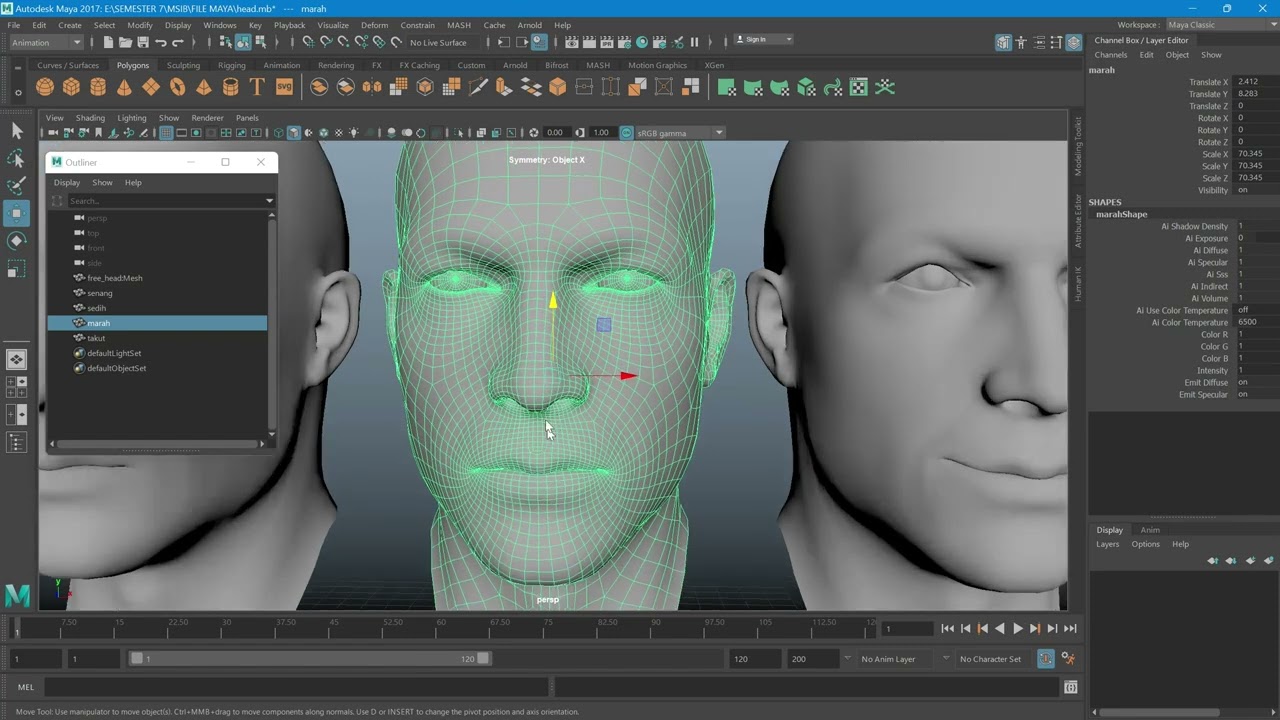This screenshot has height=720, width=1280.
Task: Click the Save scene icon
Action: (x=143, y=42)
